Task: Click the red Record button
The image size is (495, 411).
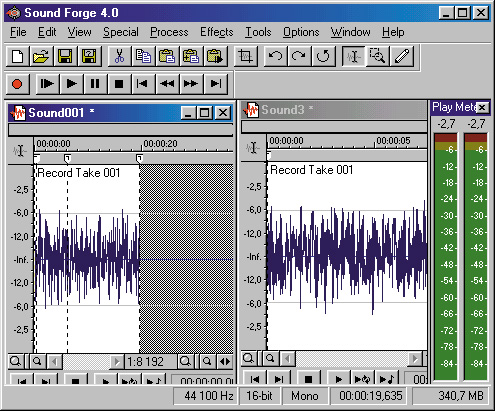Action: (17, 84)
